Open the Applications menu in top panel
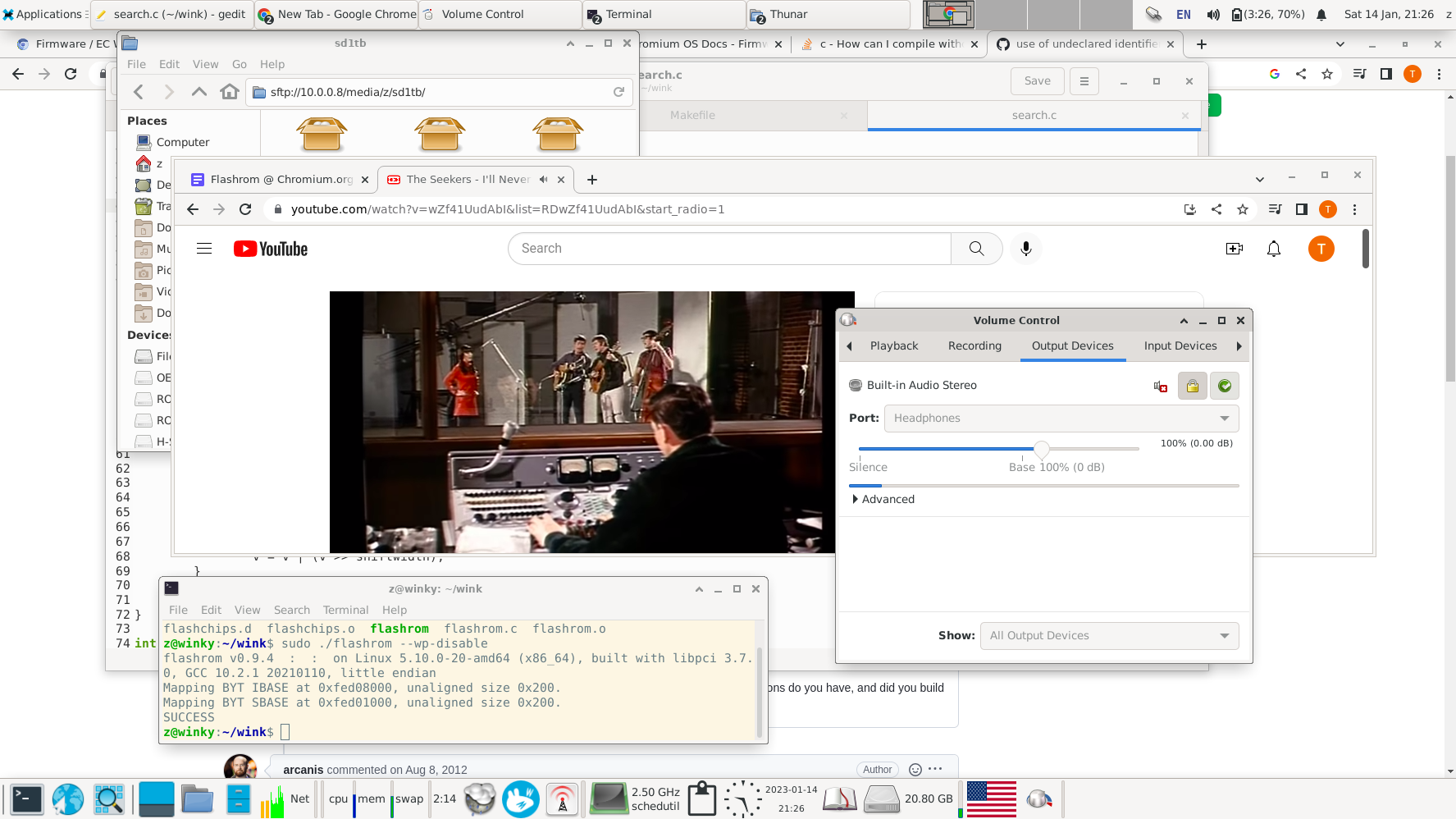 pyautogui.click(x=45, y=14)
